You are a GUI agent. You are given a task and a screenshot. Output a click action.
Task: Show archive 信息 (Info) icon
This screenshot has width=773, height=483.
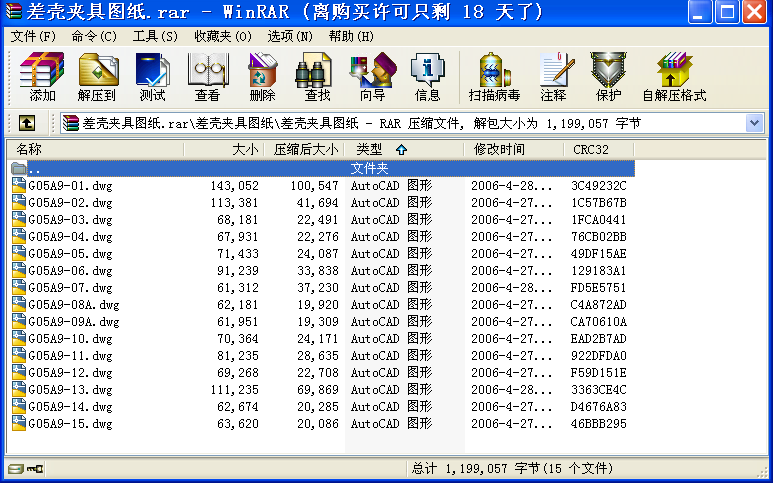pyautogui.click(x=427, y=77)
